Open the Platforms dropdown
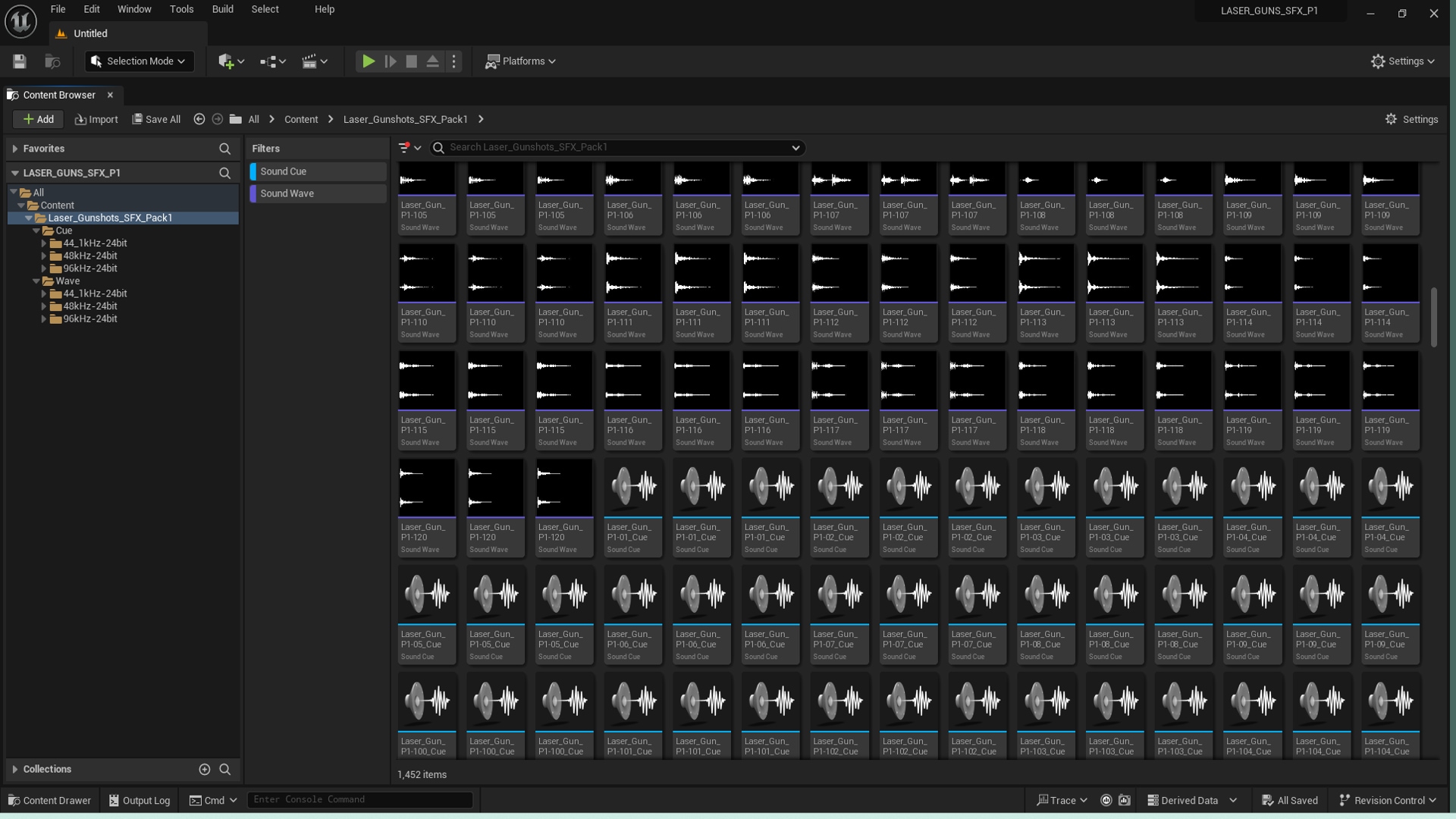Viewport: 1456px width, 819px height. point(521,61)
